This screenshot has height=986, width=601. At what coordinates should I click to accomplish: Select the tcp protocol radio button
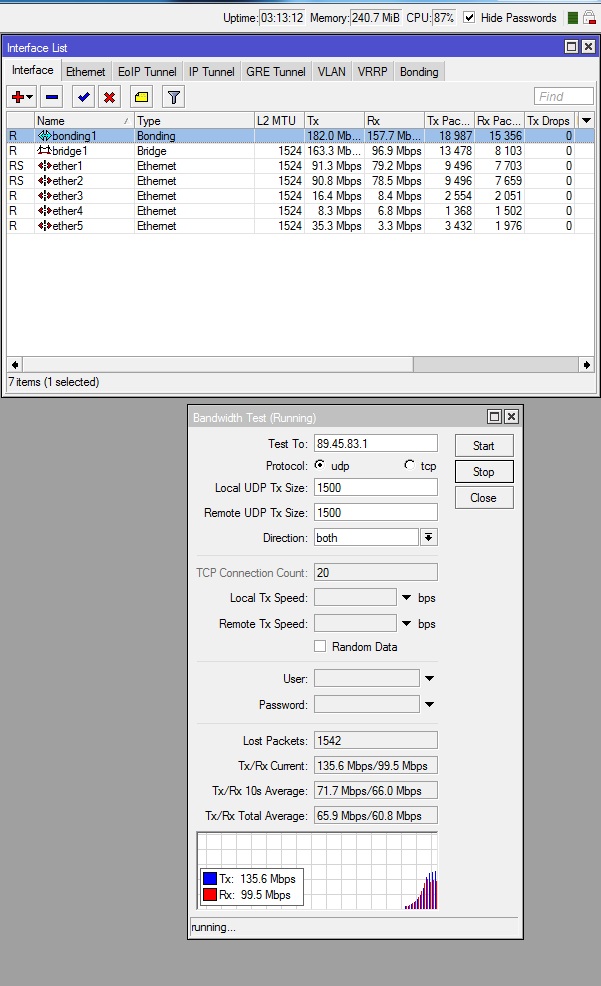pos(410,465)
